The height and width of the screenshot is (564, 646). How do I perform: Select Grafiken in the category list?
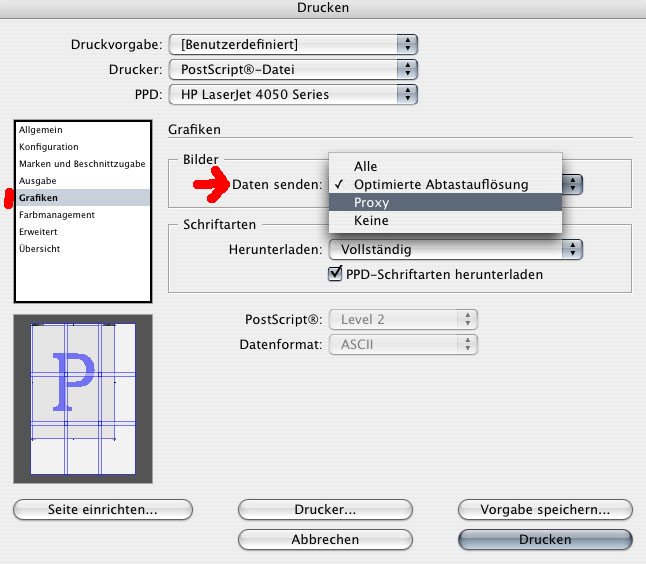83,198
